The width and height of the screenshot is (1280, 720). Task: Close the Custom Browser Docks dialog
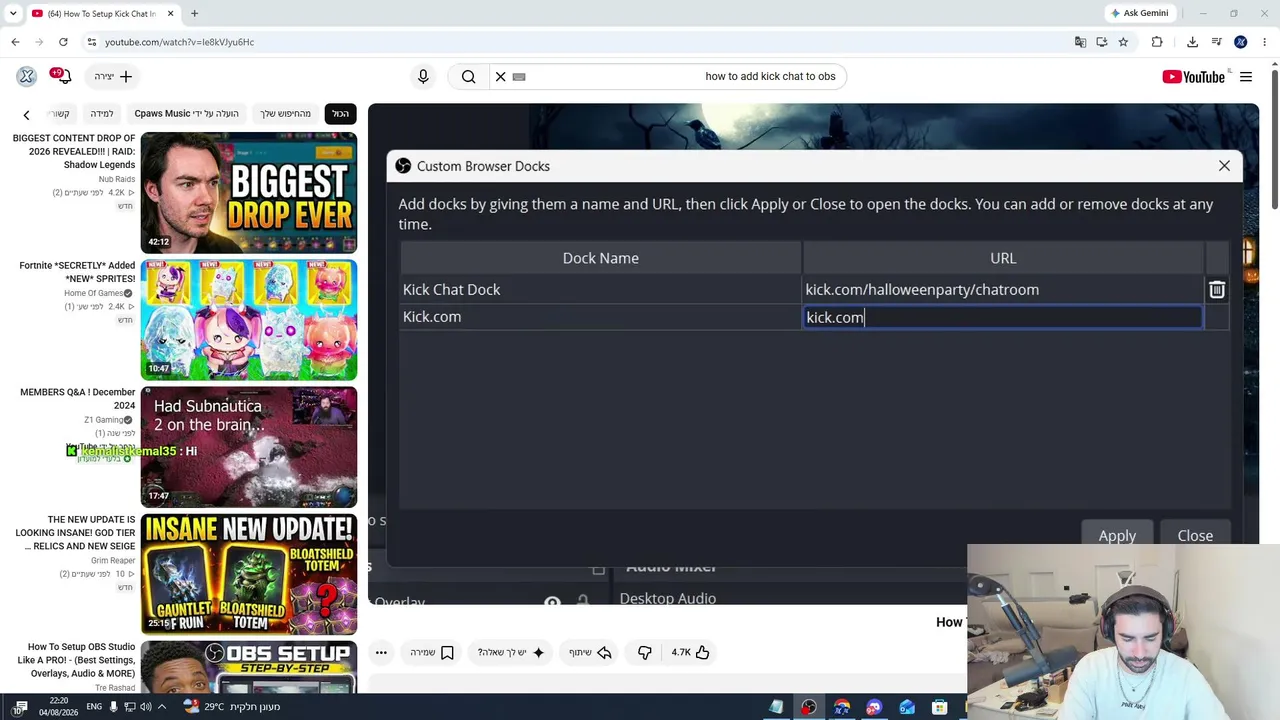[x=1224, y=166]
